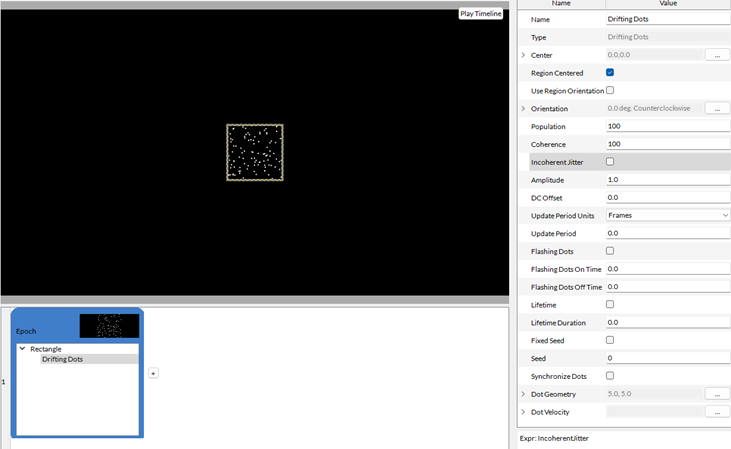Open the Orientation ellipsis editor button

pyautogui.click(x=718, y=108)
